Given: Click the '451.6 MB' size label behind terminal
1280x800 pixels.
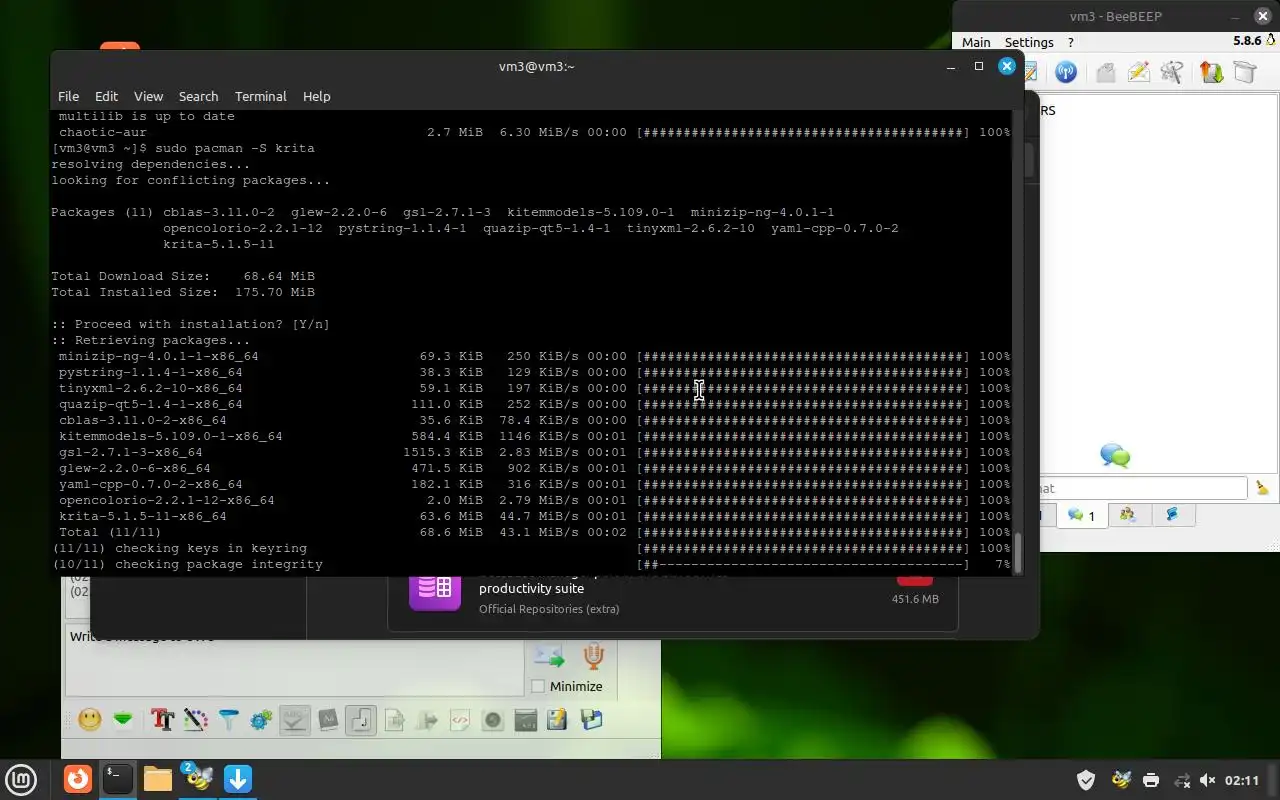Looking at the screenshot, I should (x=915, y=599).
